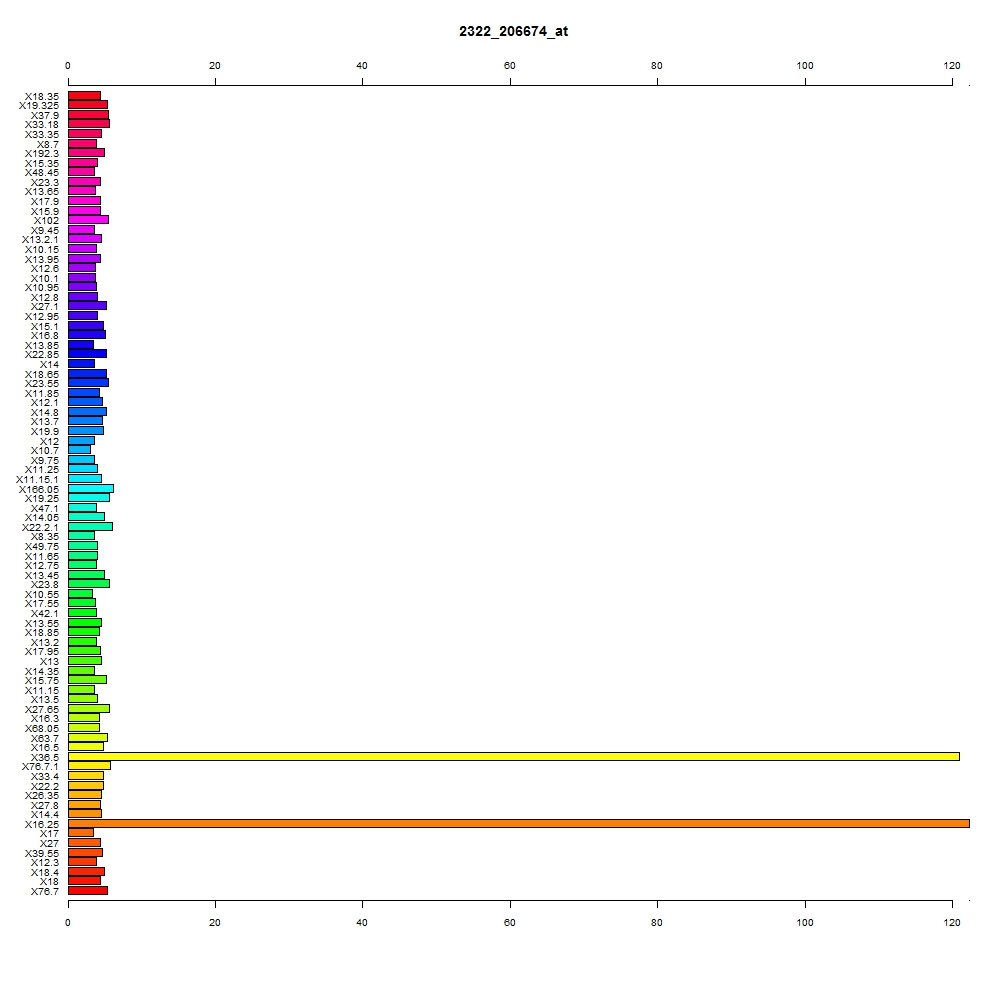Select the green bar beside X23.8
This screenshot has width=1000, height=1000.
click(x=89, y=584)
